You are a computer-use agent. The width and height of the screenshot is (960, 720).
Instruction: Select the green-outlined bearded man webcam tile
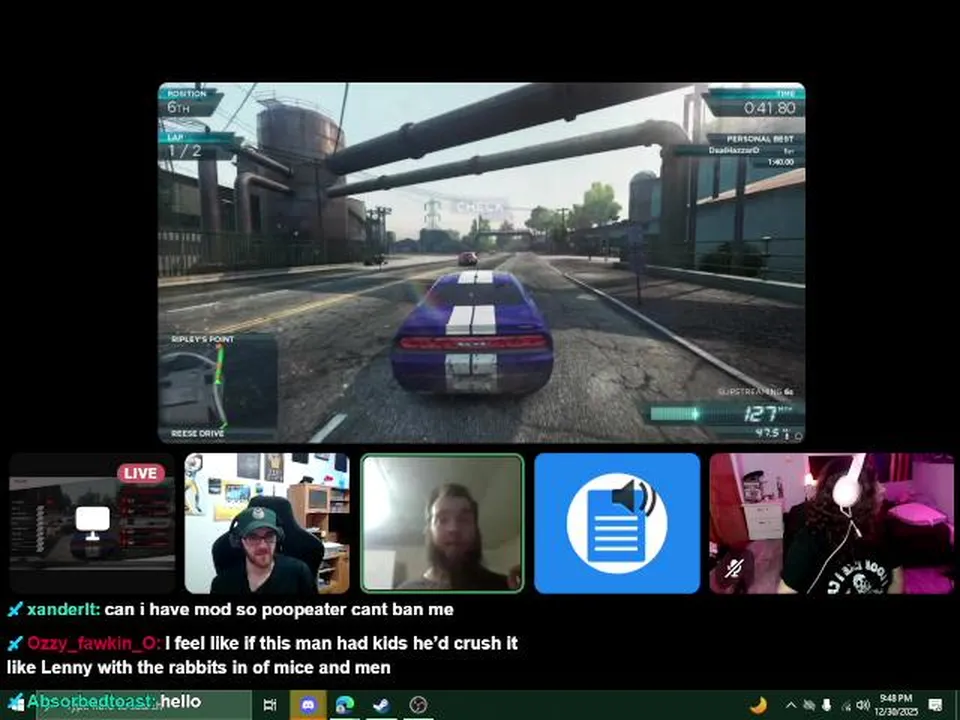coord(442,523)
